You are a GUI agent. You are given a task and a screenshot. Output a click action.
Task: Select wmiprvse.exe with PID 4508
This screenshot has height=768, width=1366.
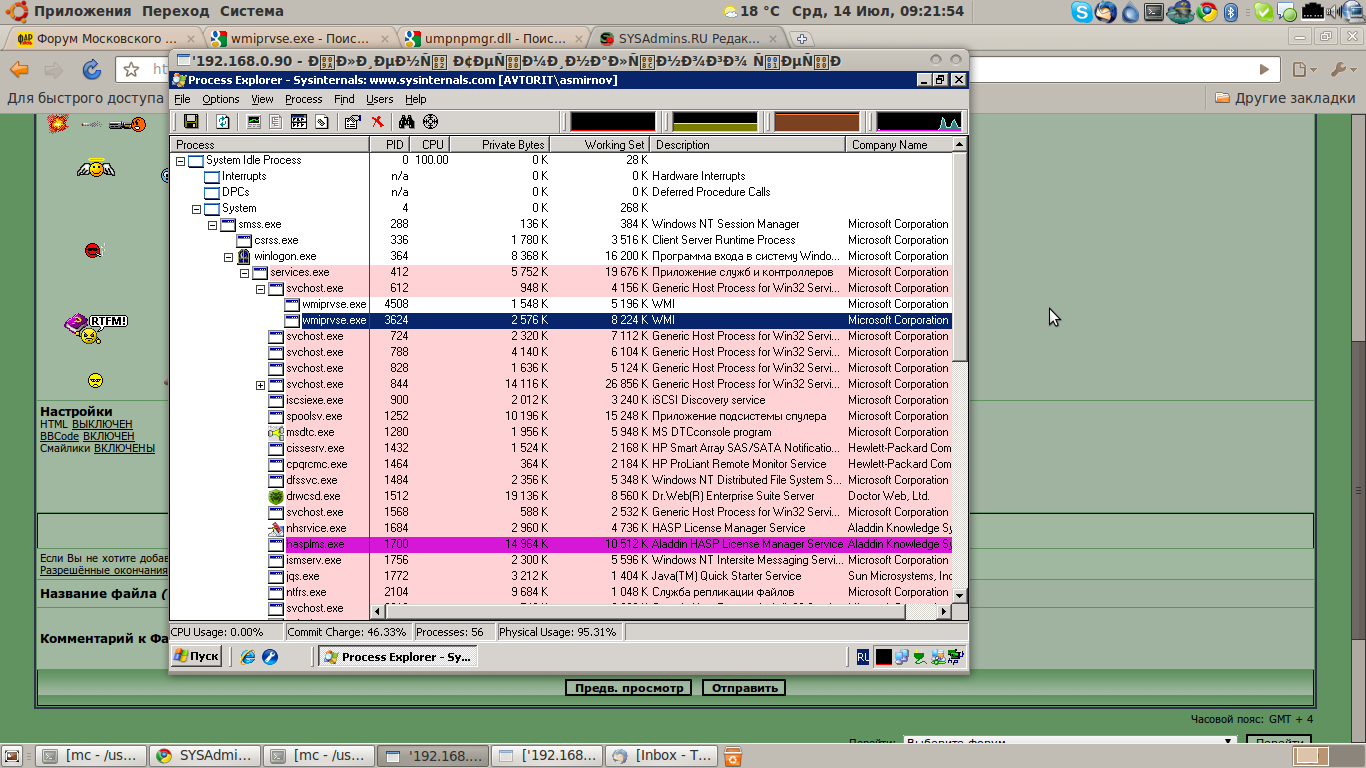coord(561,304)
